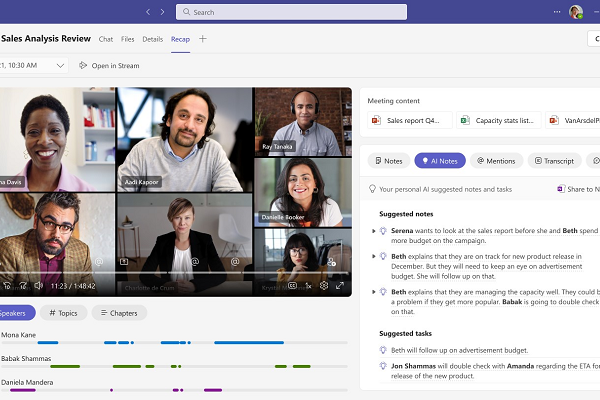Viewport: 600px width, 400px height.
Task: Switch to the Chapters view
Action: tap(119, 313)
